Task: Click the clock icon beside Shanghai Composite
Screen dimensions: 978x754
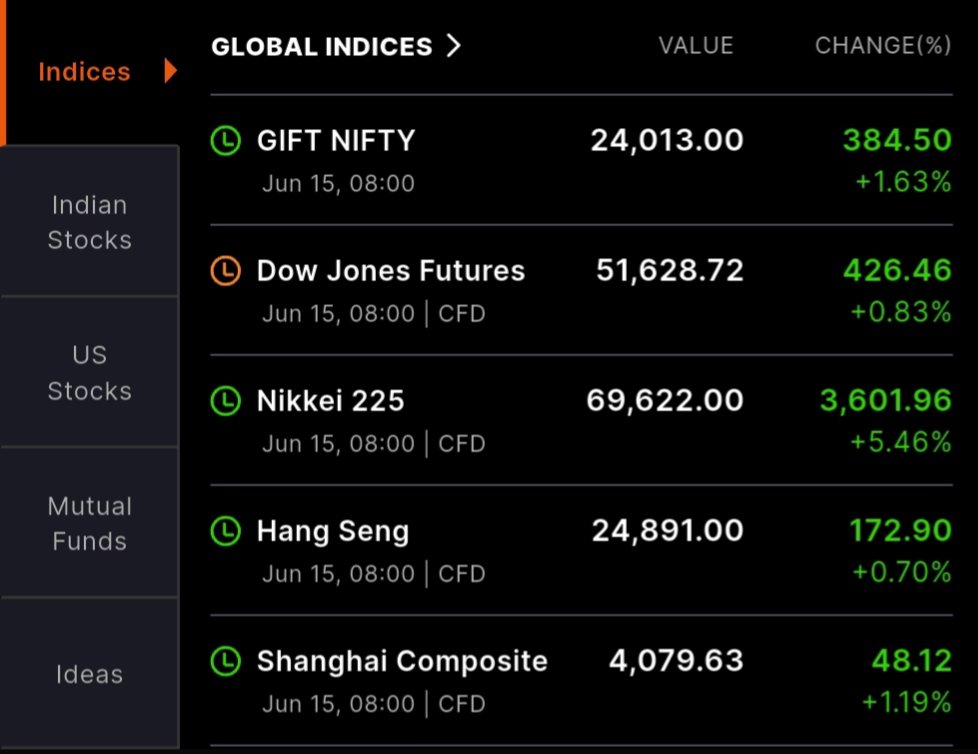Action: point(225,661)
